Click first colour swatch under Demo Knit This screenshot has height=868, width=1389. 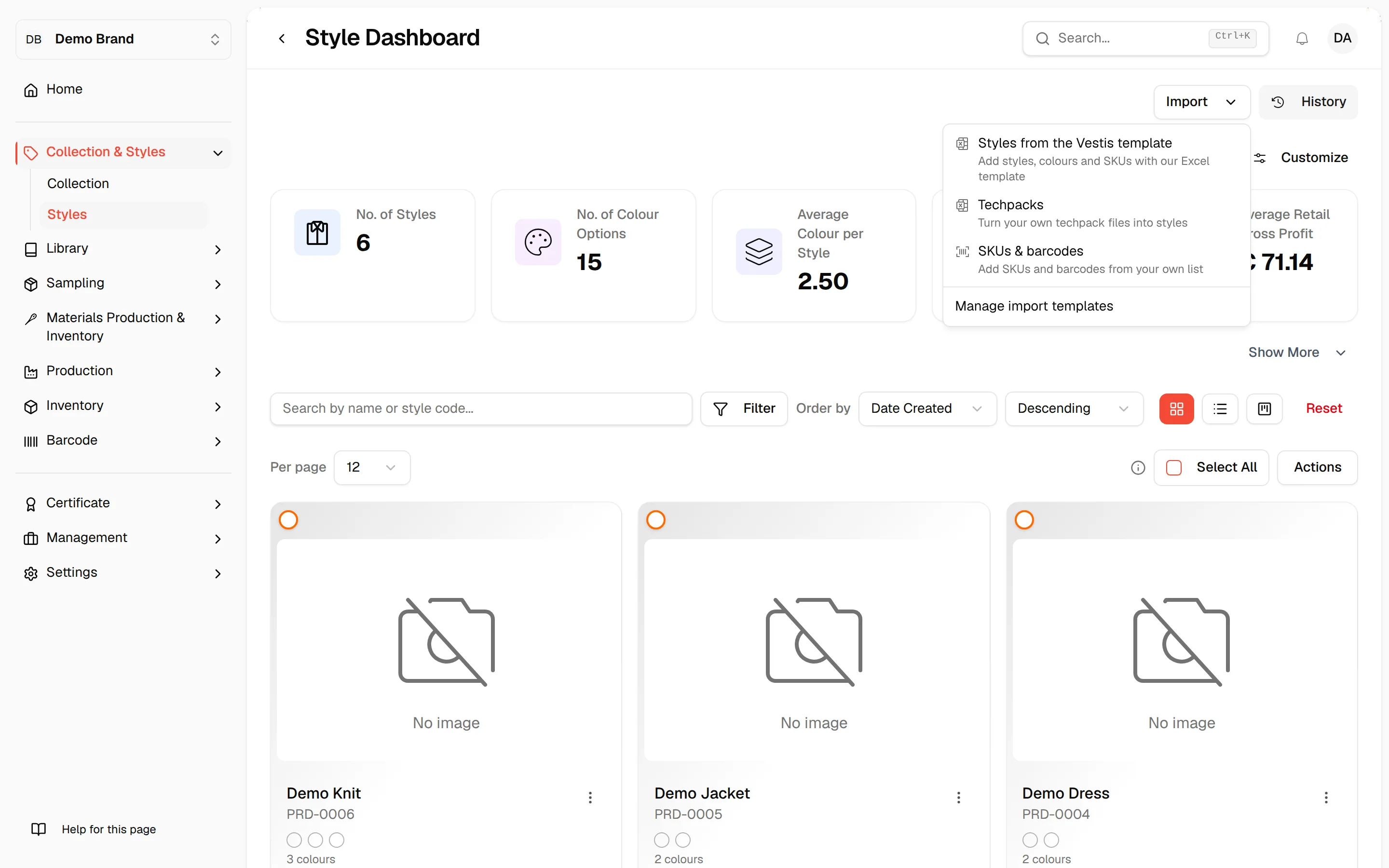tap(294, 840)
